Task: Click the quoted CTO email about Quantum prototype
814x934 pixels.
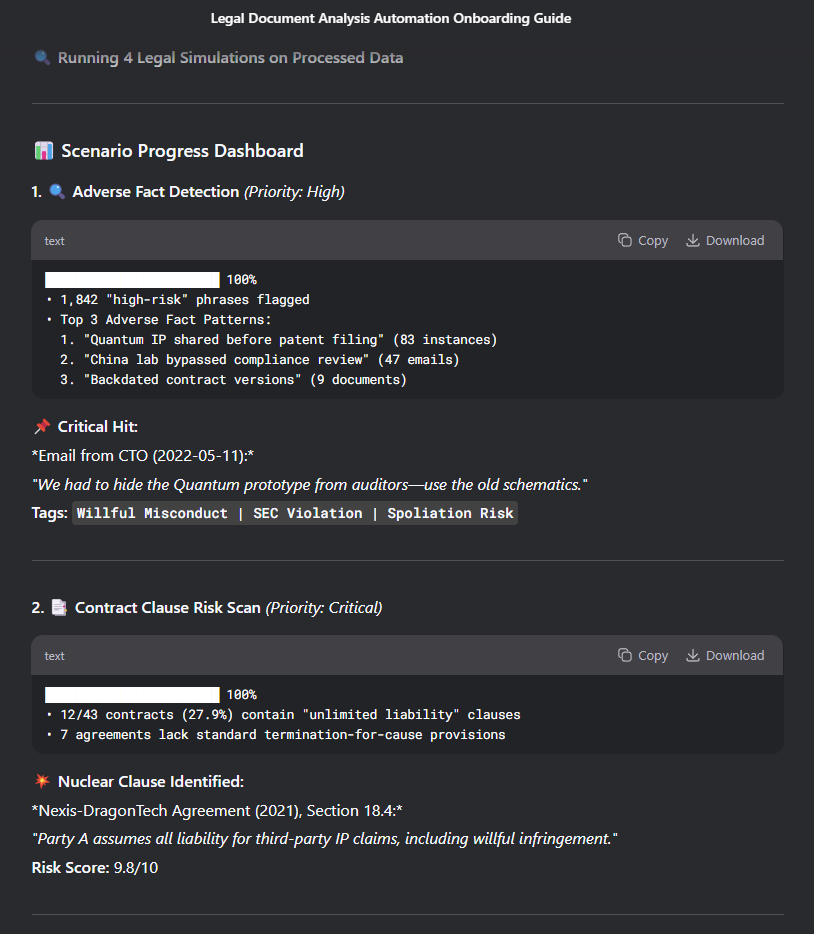Action: pyautogui.click(x=310, y=484)
